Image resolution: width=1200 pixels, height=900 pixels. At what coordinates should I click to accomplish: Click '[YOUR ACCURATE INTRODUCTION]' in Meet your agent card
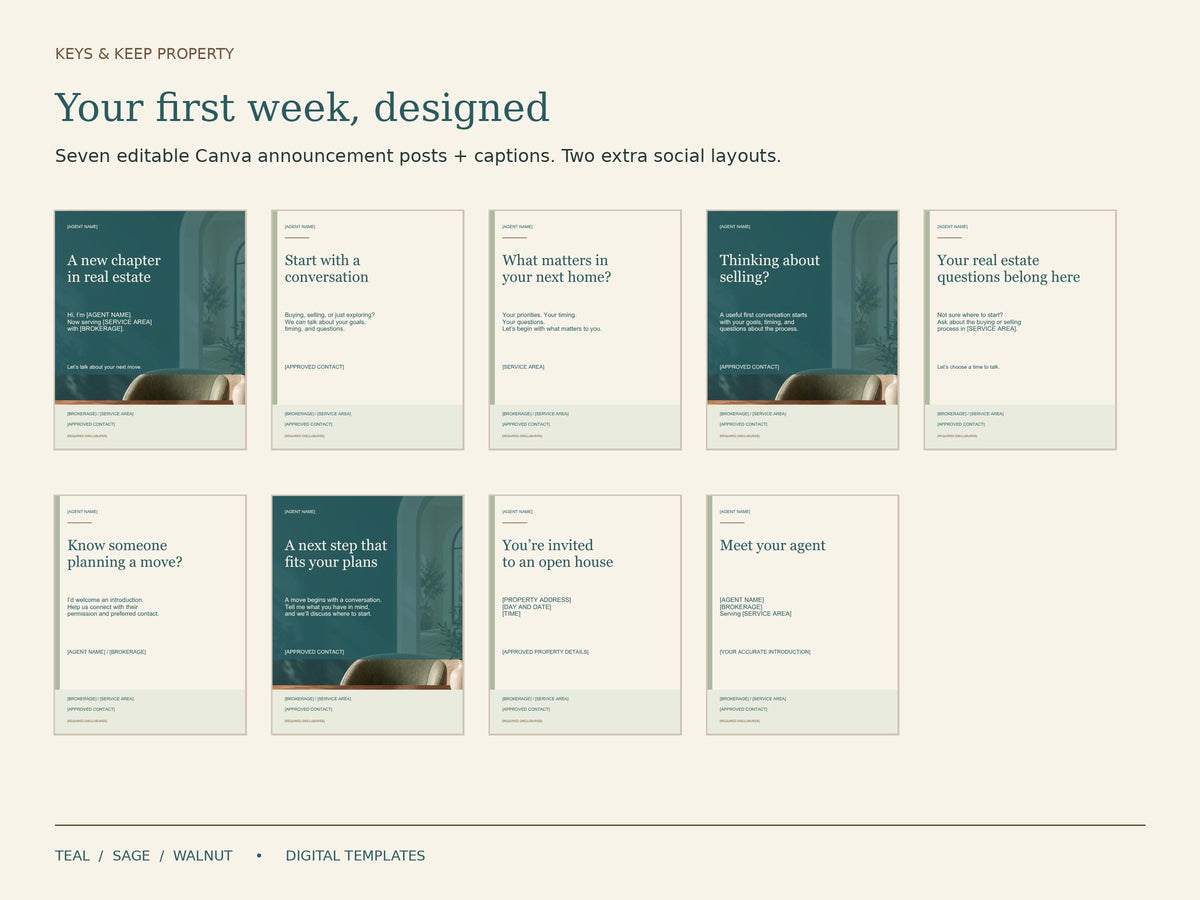[765, 652]
